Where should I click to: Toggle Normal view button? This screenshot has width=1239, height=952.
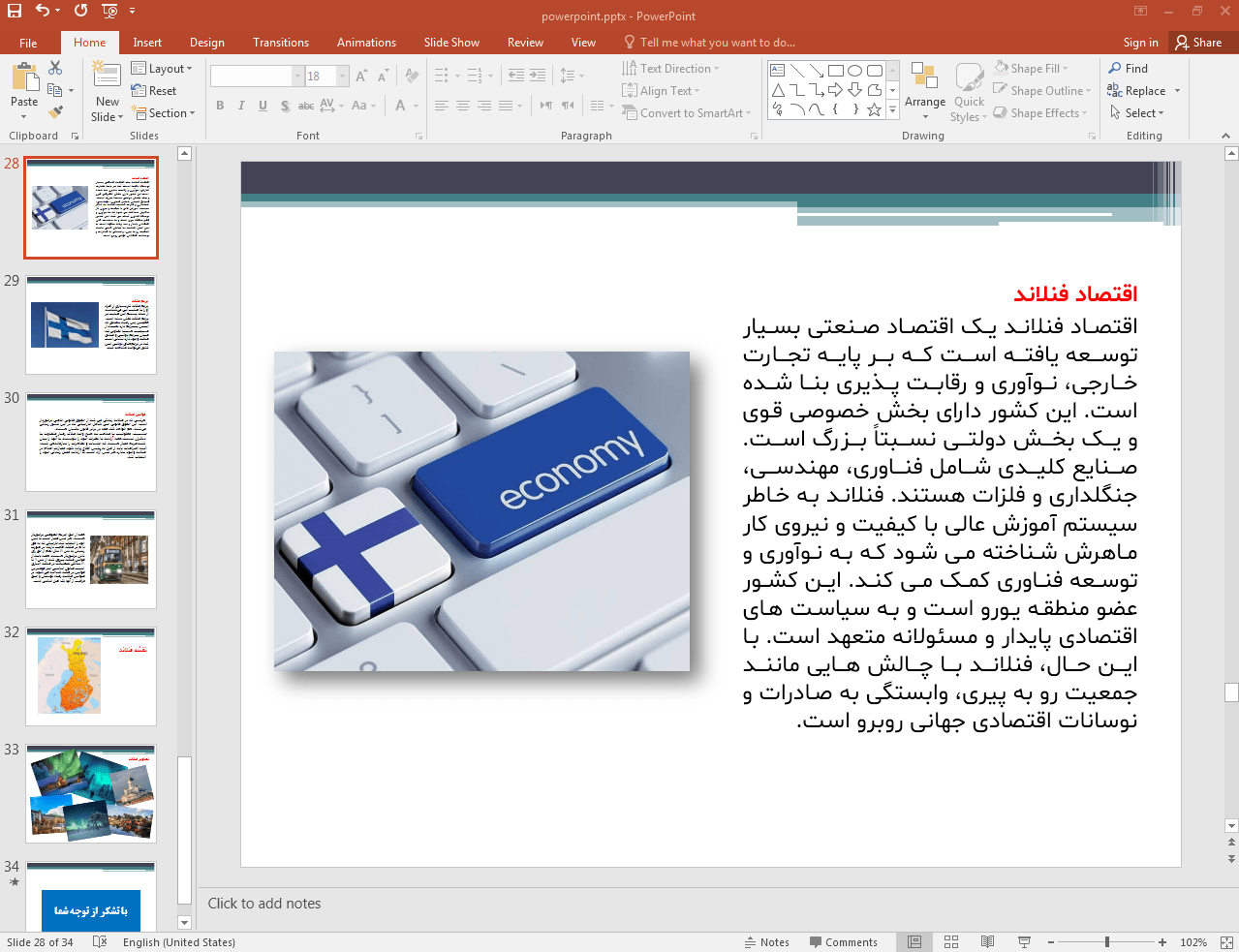click(914, 942)
